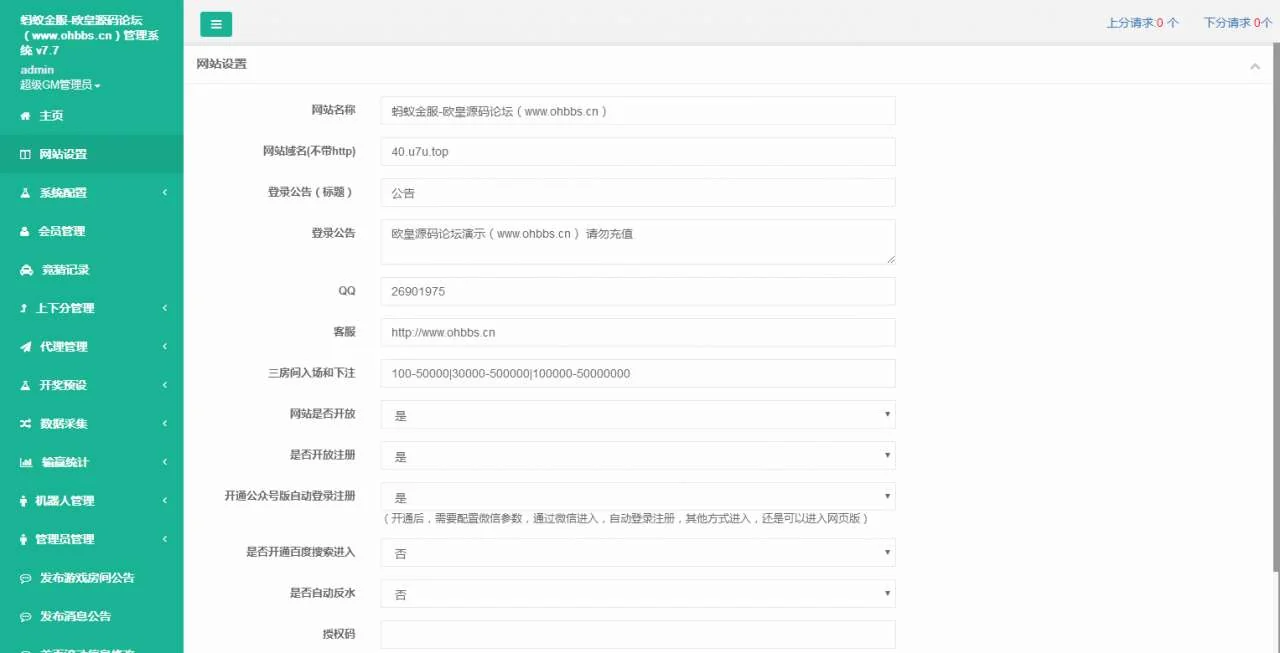Screen dimensions: 1280x653
Task: Click the car icon next to 竞猜记录
Action: pos(26,270)
